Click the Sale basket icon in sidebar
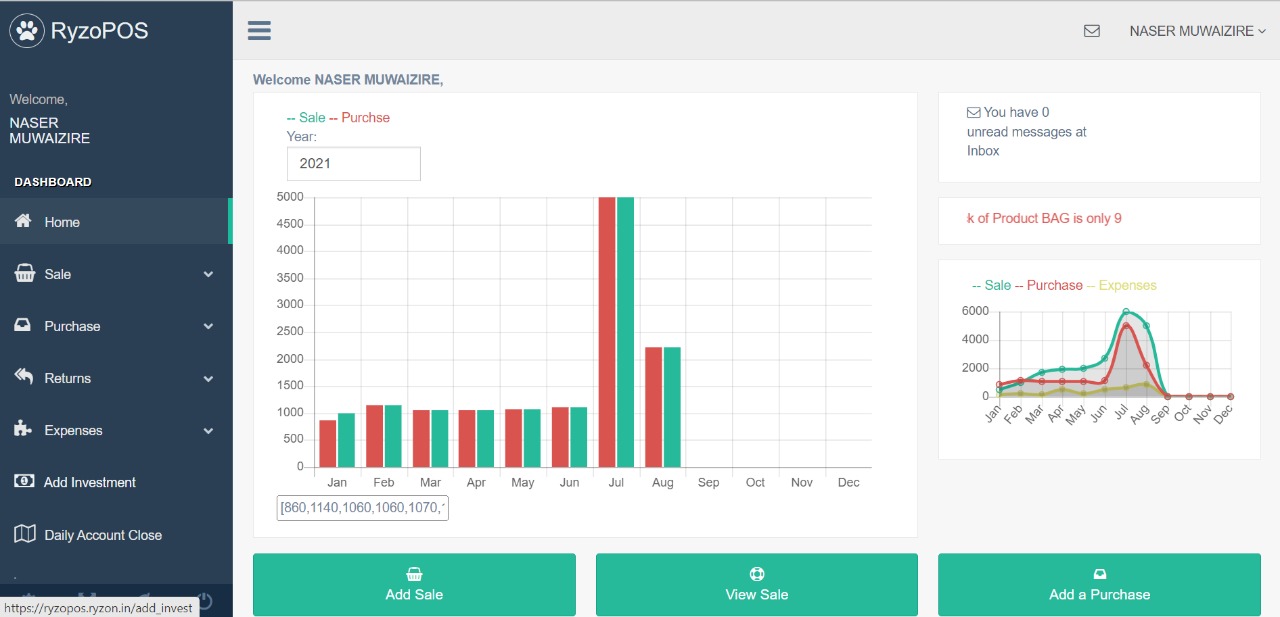The width and height of the screenshot is (1280, 617). 24,274
